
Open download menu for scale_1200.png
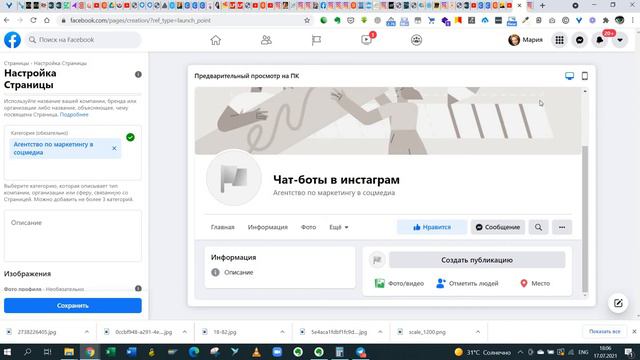pos(478,332)
